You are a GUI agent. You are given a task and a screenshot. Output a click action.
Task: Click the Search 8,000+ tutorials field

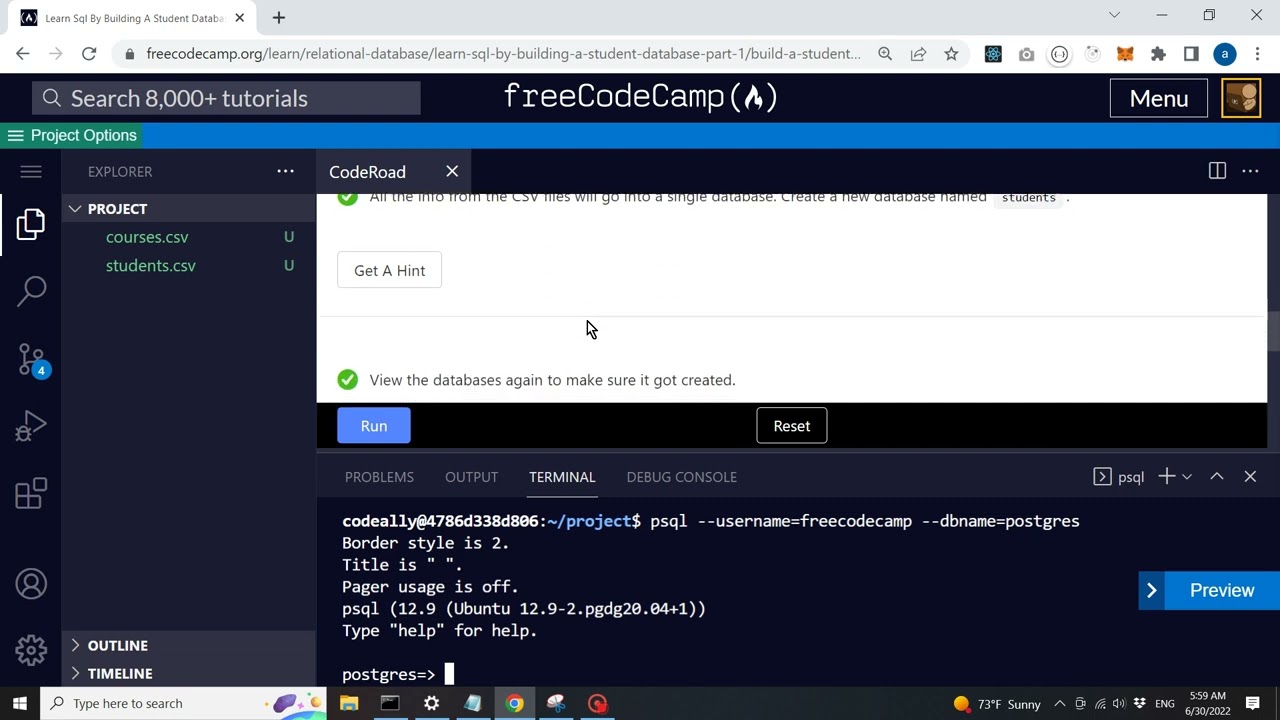coord(226,98)
